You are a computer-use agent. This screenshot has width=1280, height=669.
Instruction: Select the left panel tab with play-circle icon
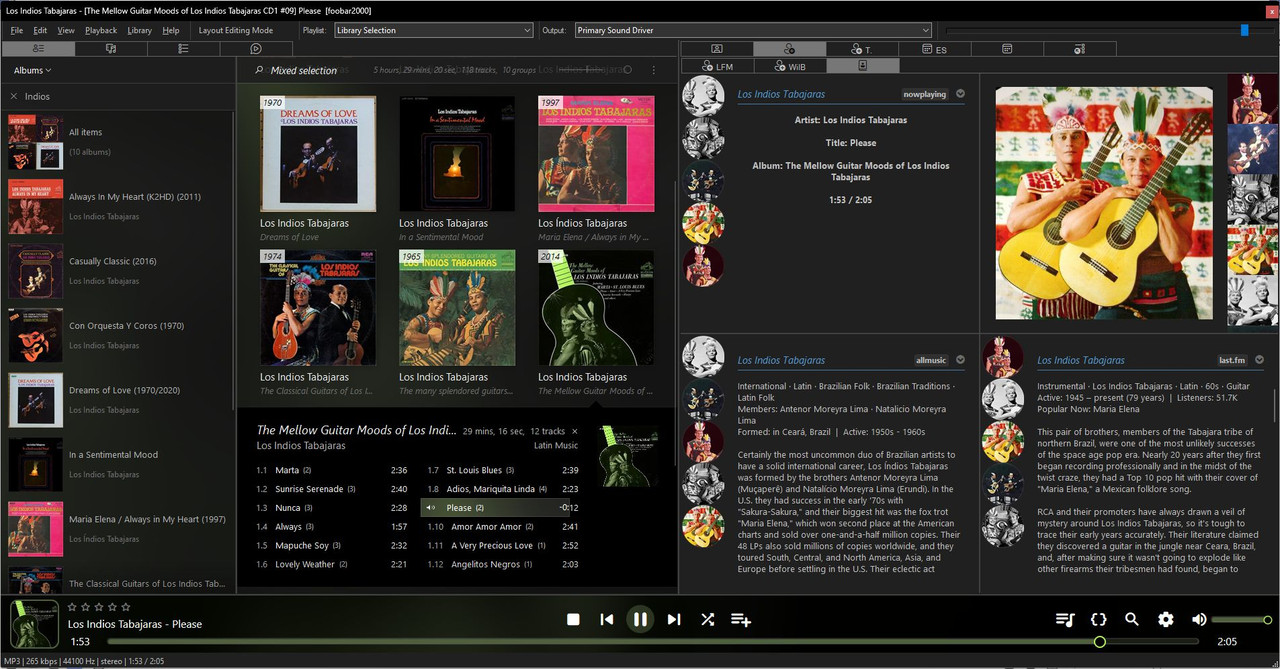pos(256,48)
